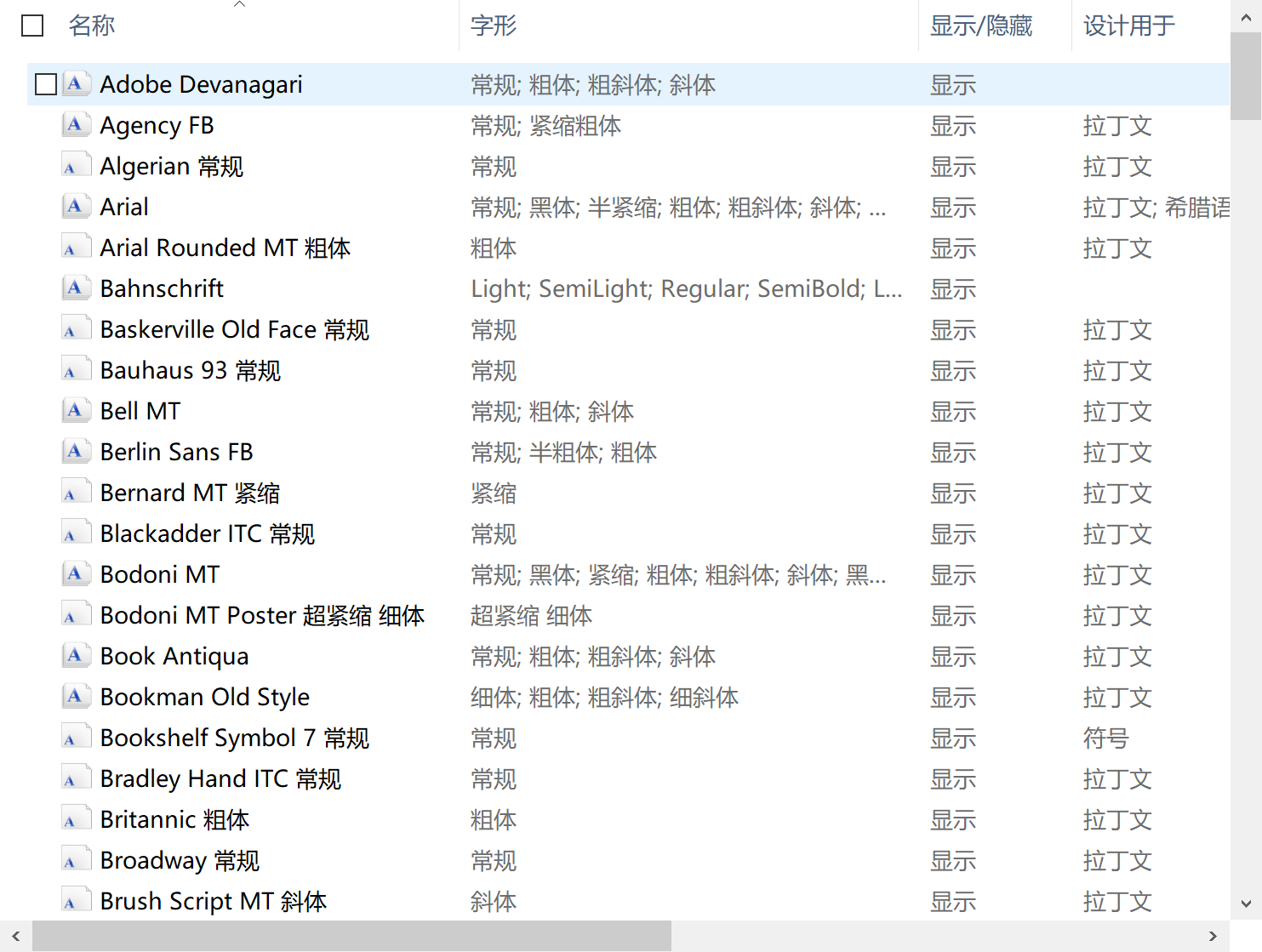Click the Bahnschrift font icon
The height and width of the screenshot is (952, 1262).
77,288
